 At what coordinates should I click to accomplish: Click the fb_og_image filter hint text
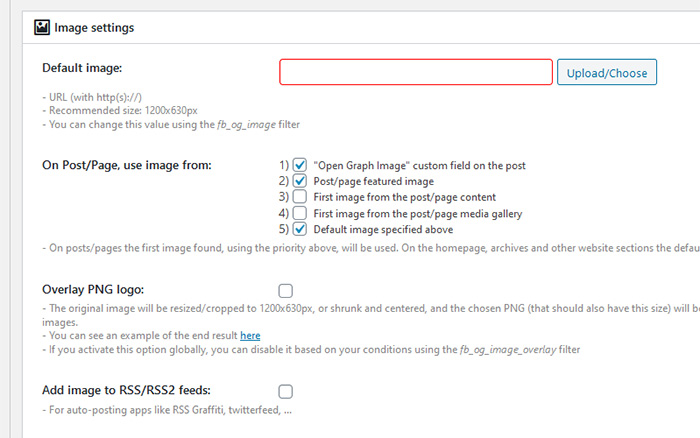tap(171, 125)
